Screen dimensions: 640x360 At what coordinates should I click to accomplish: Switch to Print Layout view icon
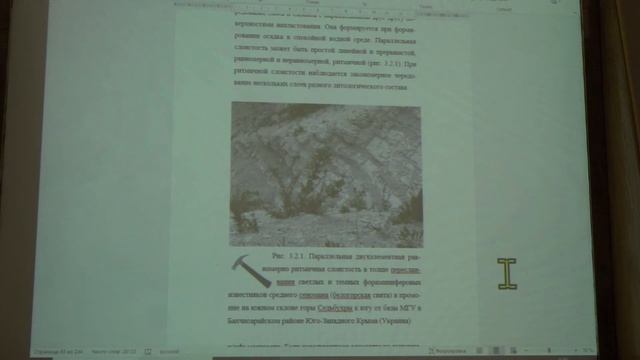[496, 350]
